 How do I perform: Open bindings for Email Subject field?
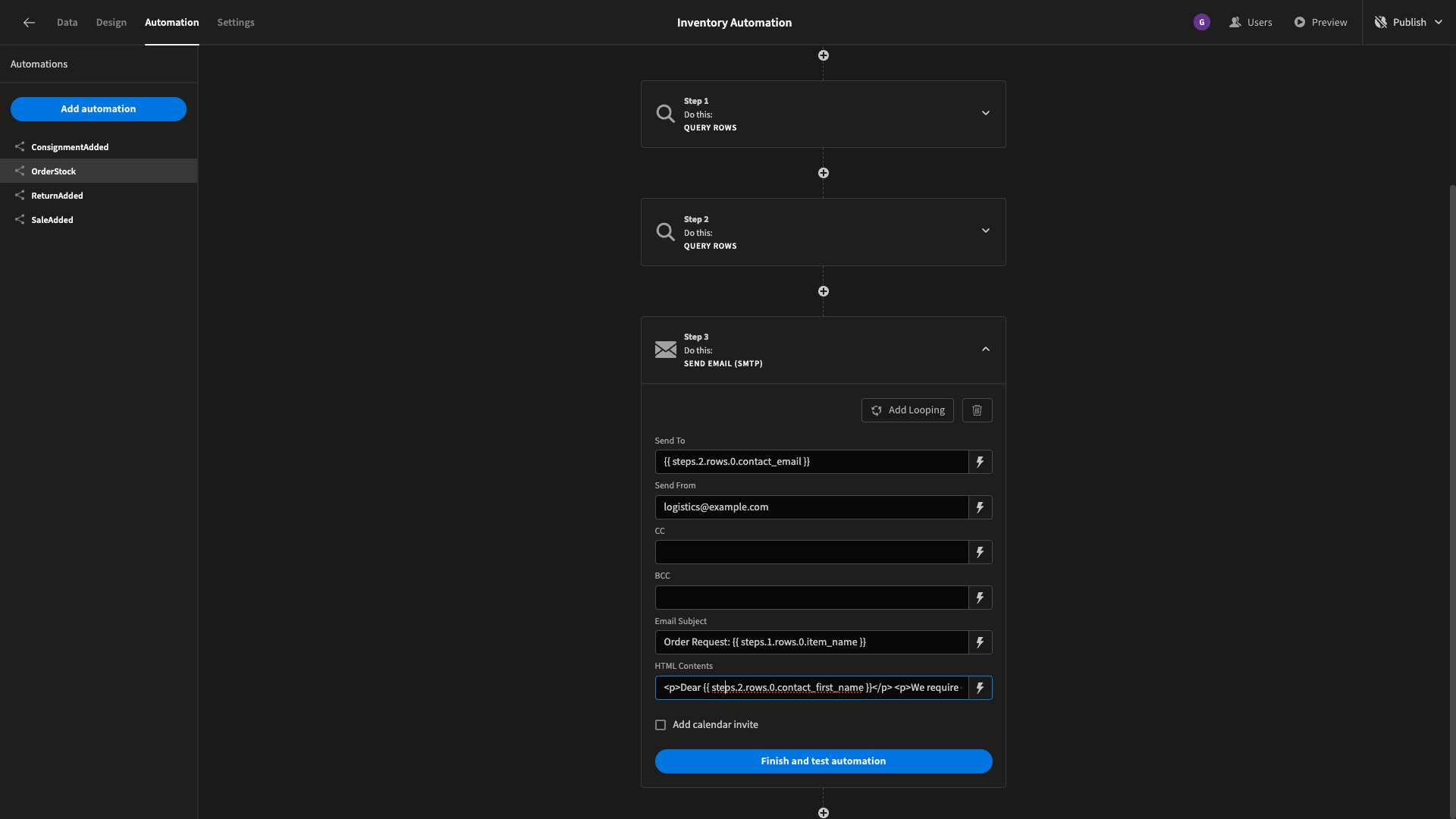tap(981, 642)
